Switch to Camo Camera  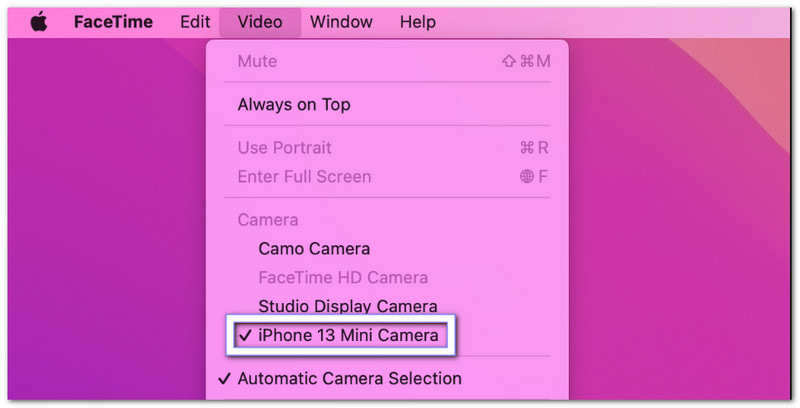coord(314,249)
